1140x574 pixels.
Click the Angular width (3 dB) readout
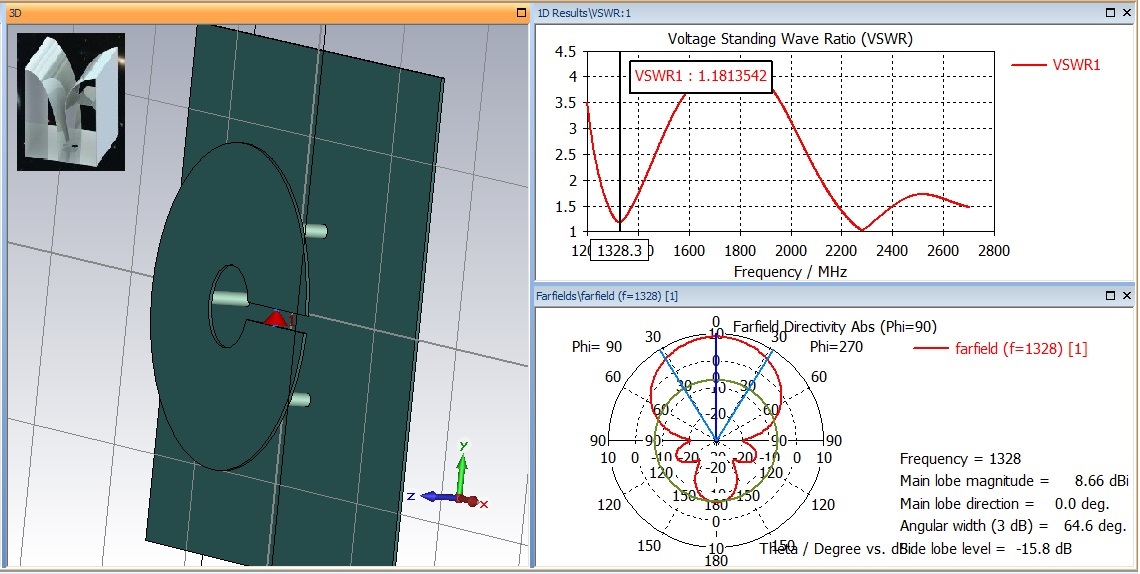[1013, 526]
